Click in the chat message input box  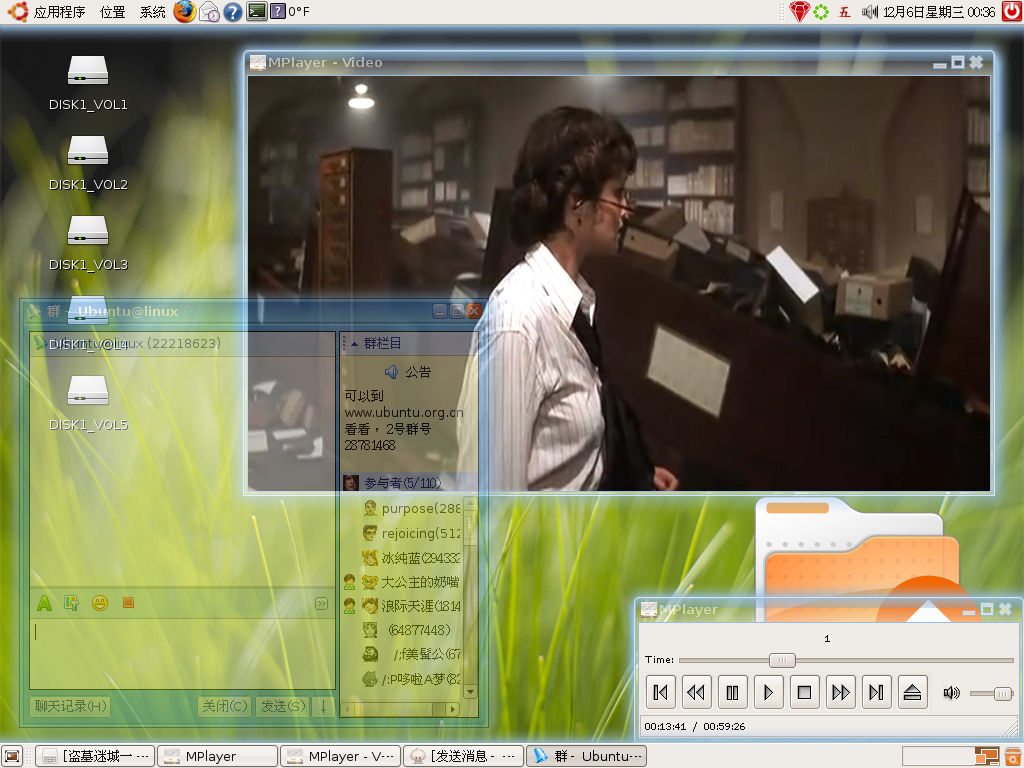tap(182, 654)
